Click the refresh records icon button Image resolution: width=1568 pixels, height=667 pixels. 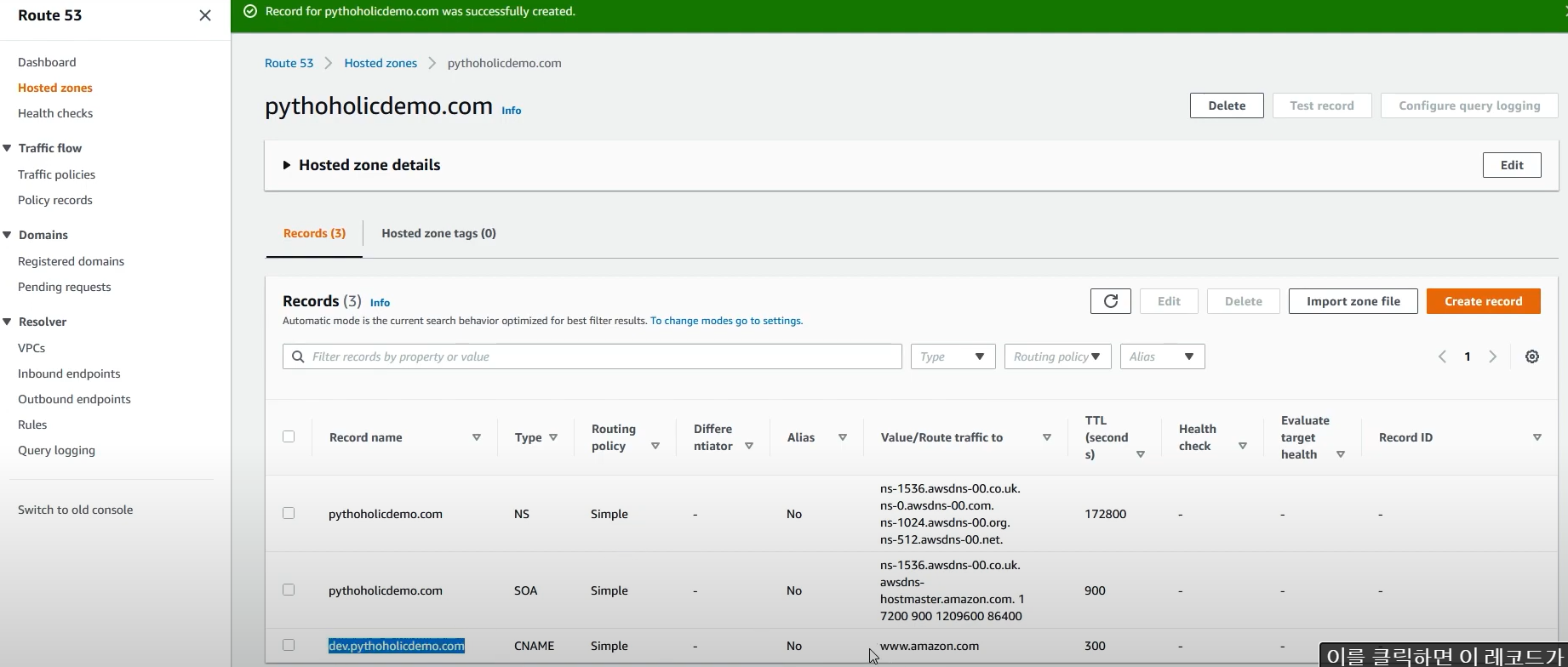(1111, 301)
